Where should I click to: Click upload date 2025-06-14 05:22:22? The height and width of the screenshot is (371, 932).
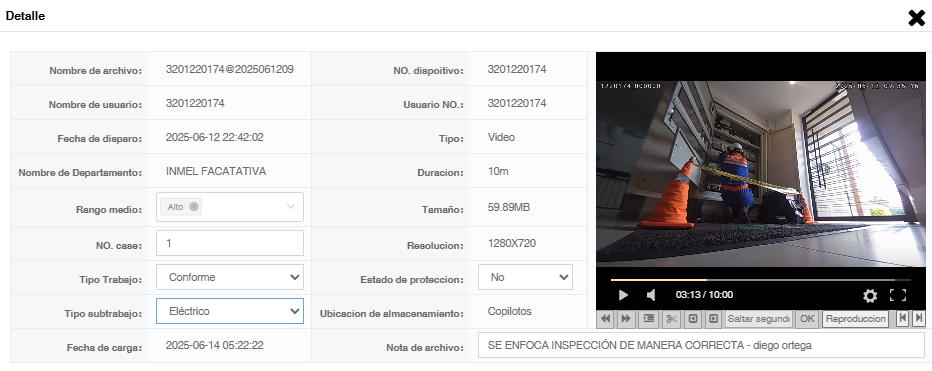[215, 345]
